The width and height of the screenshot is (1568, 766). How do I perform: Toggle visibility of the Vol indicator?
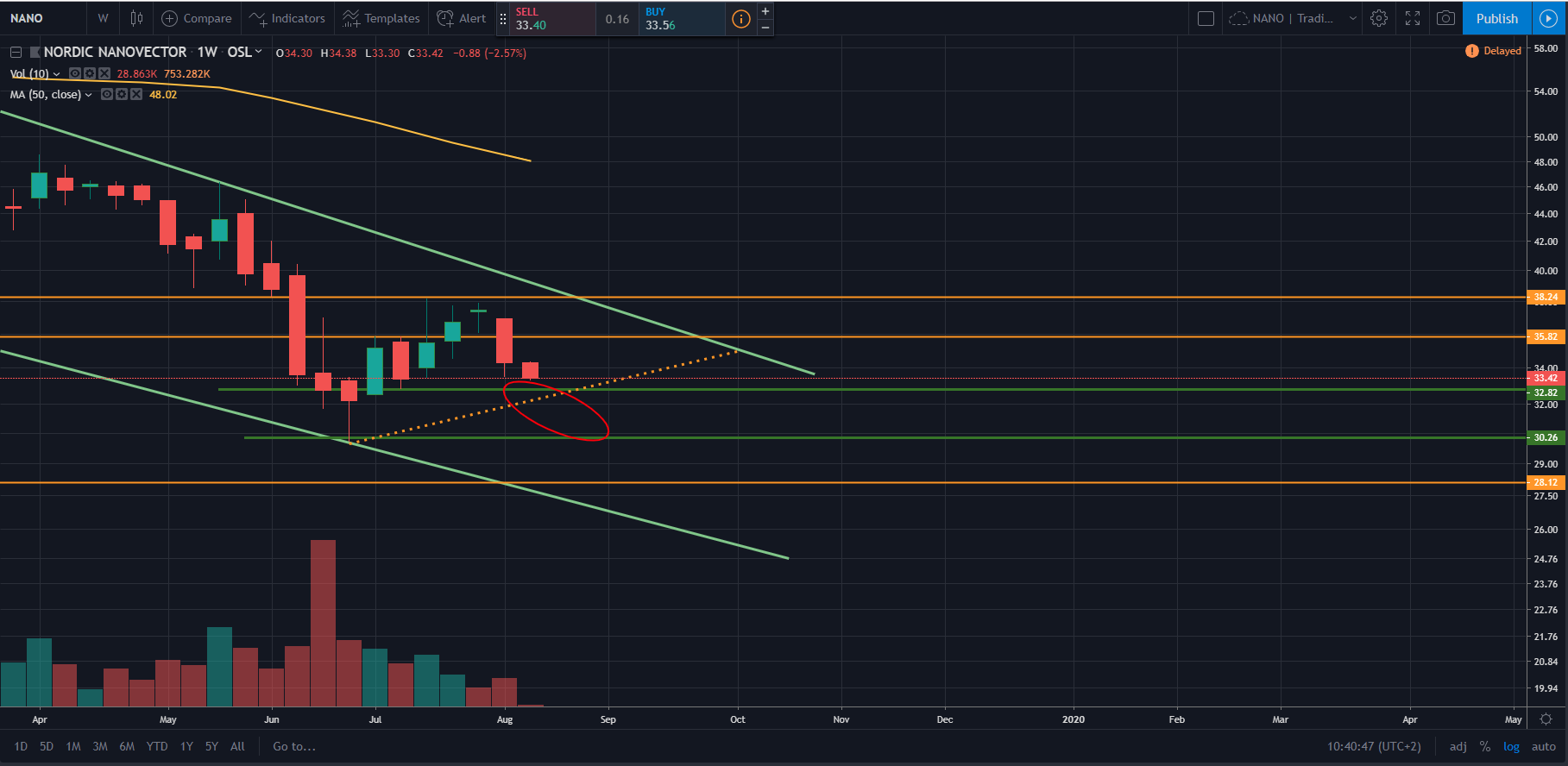tap(75, 73)
